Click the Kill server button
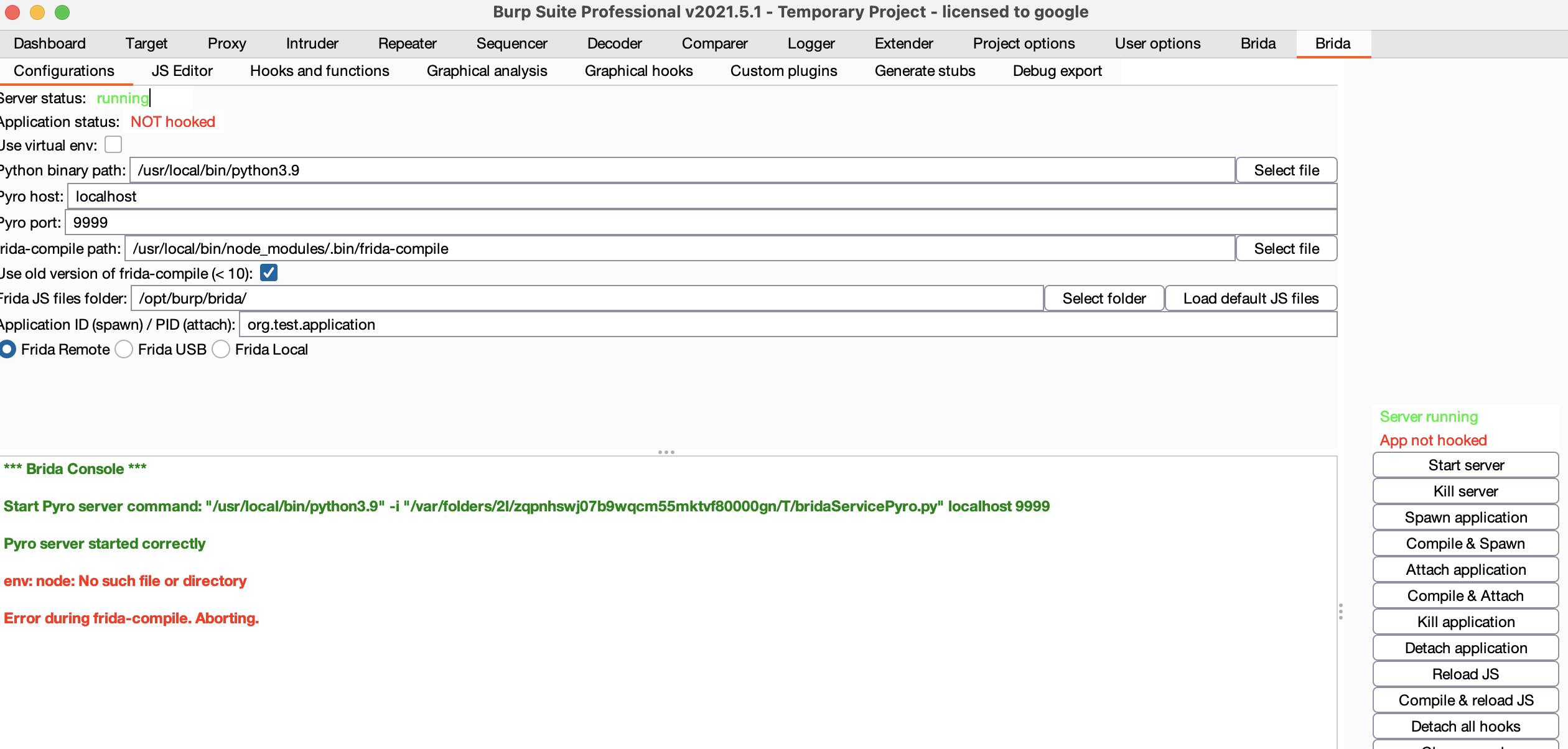Image resolution: width=1568 pixels, height=749 pixels. [1465, 491]
